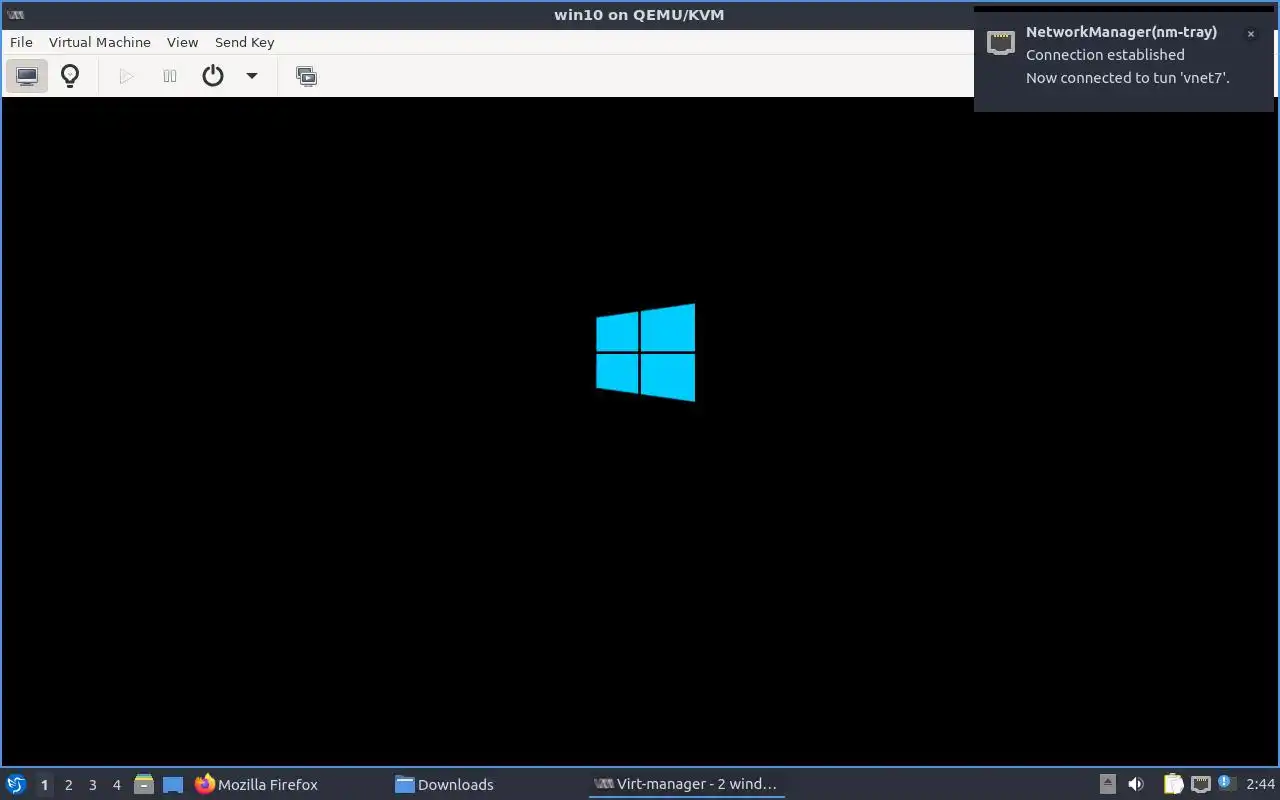The width and height of the screenshot is (1280, 800).
Task: Click the update notifier tray icon
Action: (1226, 783)
